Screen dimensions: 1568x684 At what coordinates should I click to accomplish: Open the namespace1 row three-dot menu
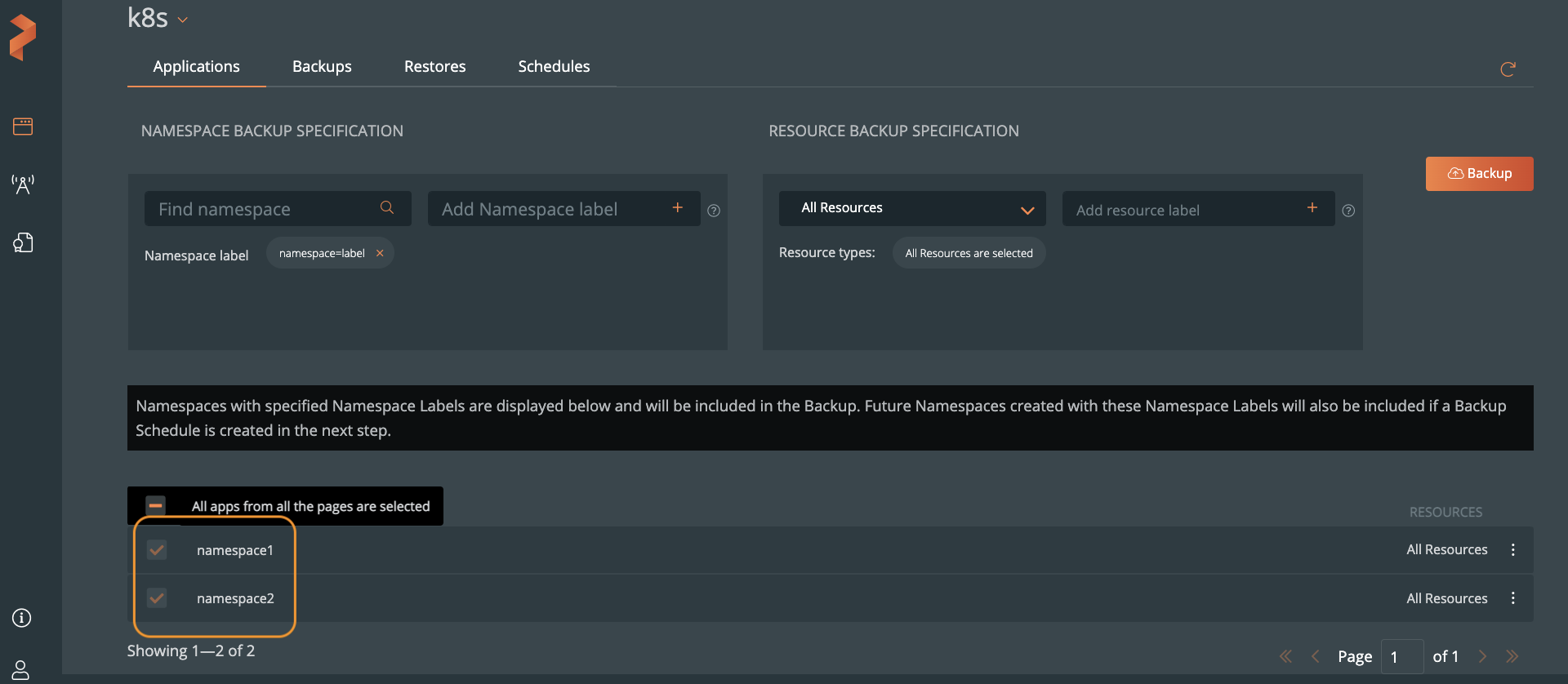[1512, 550]
